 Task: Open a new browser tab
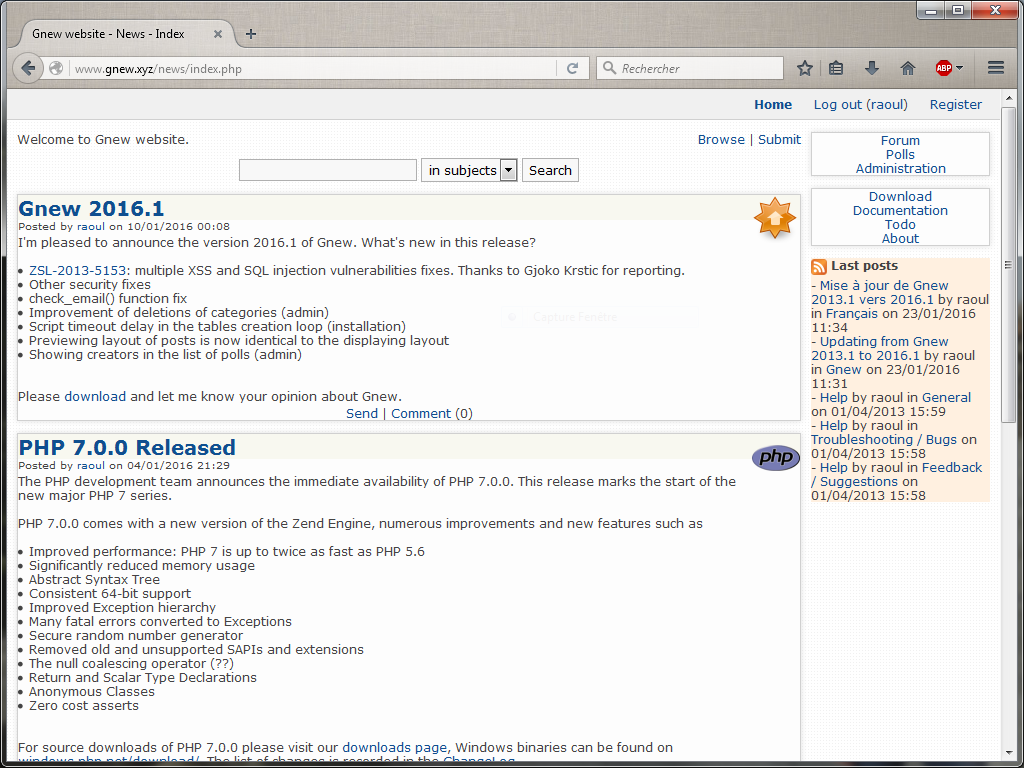[250, 33]
